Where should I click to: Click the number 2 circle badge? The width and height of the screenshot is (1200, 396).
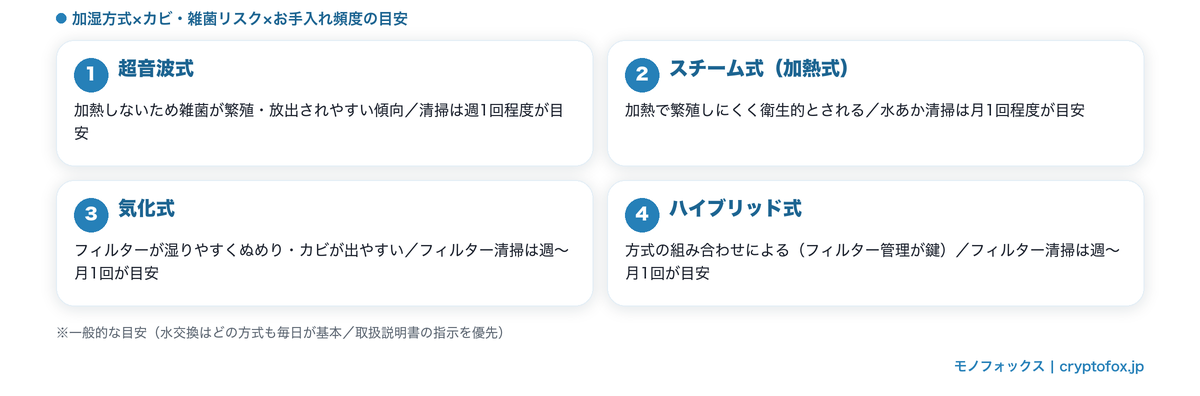tap(642, 74)
